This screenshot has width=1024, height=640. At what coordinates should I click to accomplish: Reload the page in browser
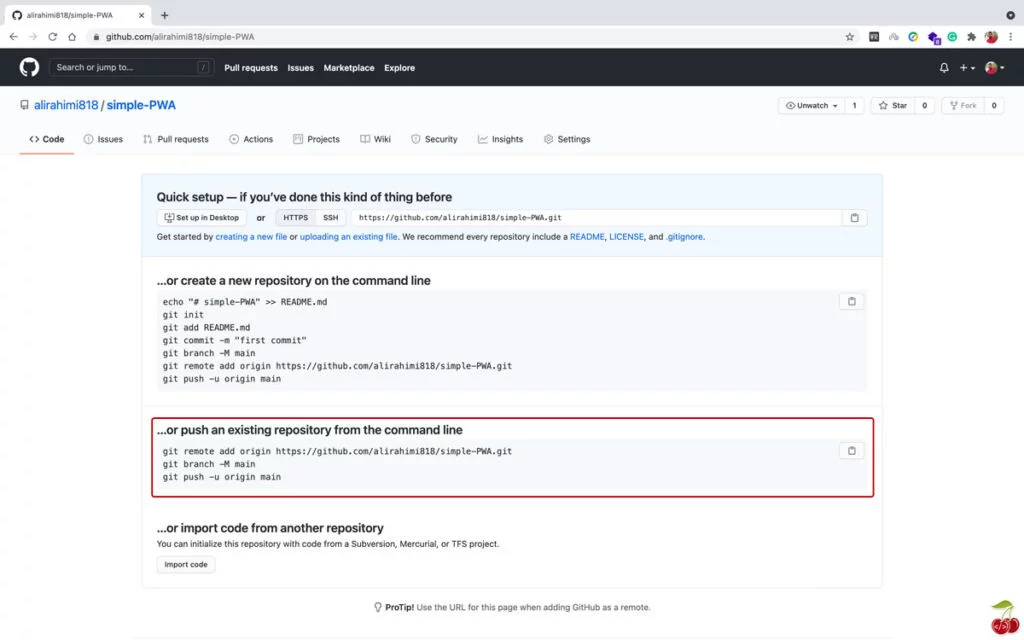pyautogui.click(x=53, y=37)
